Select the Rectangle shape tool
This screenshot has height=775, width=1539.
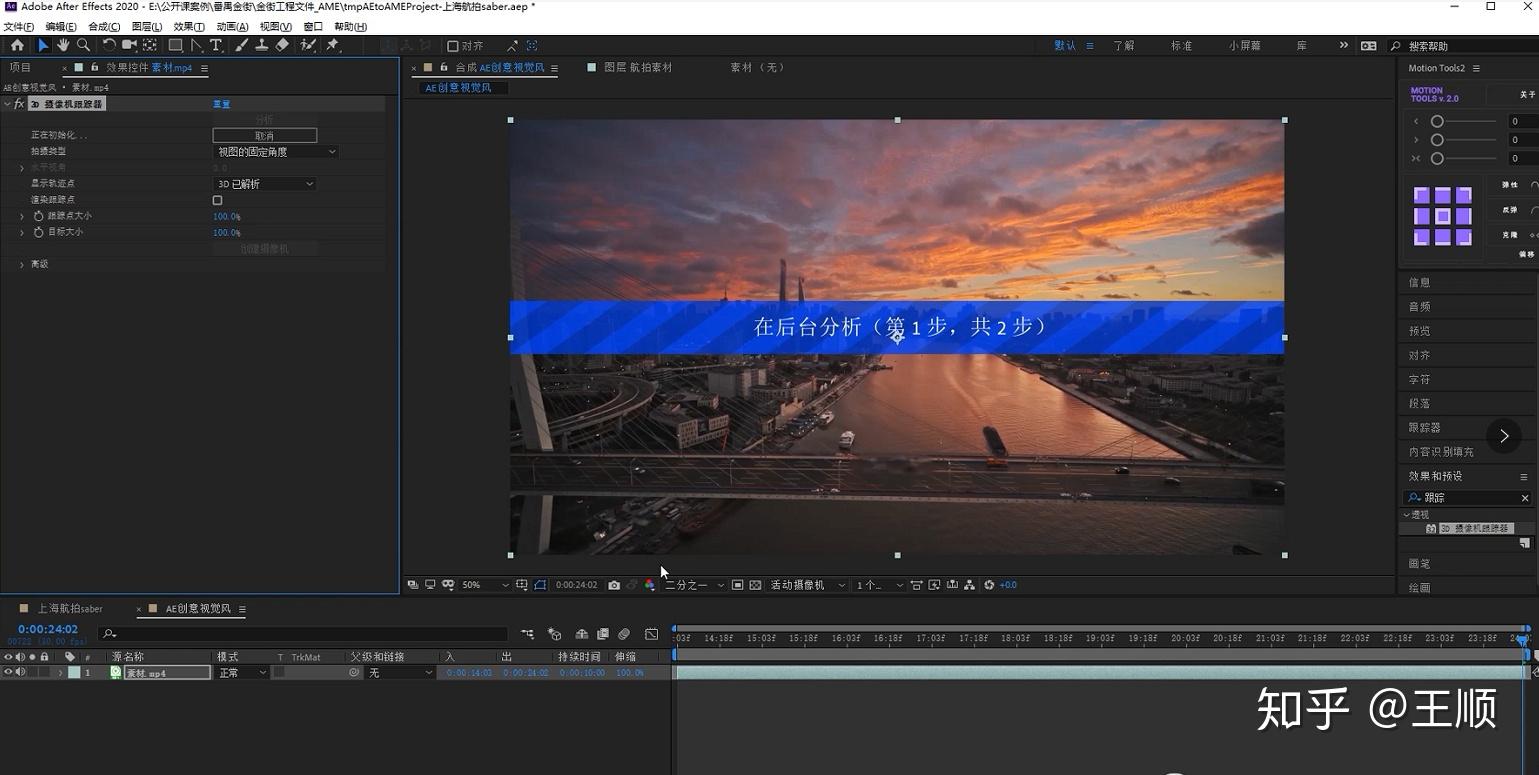tap(175, 45)
